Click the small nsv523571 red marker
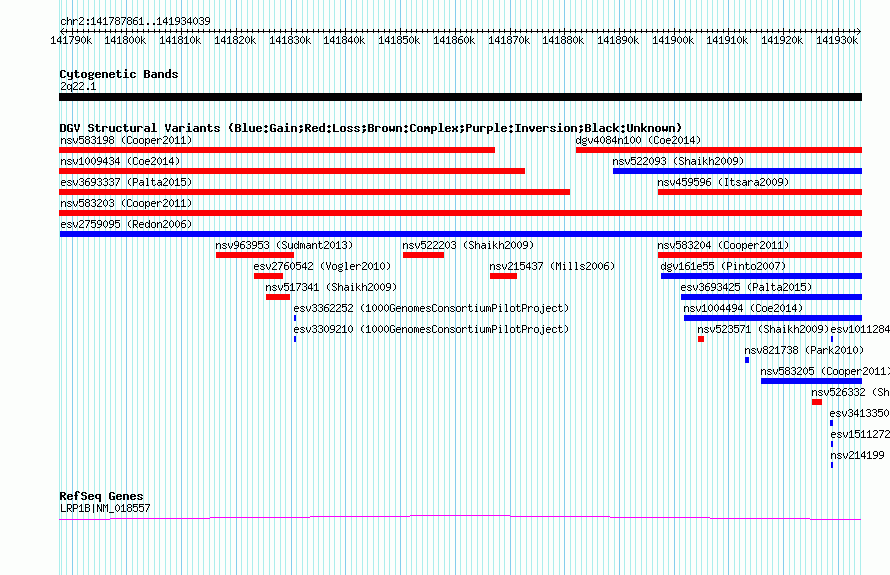 point(701,339)
